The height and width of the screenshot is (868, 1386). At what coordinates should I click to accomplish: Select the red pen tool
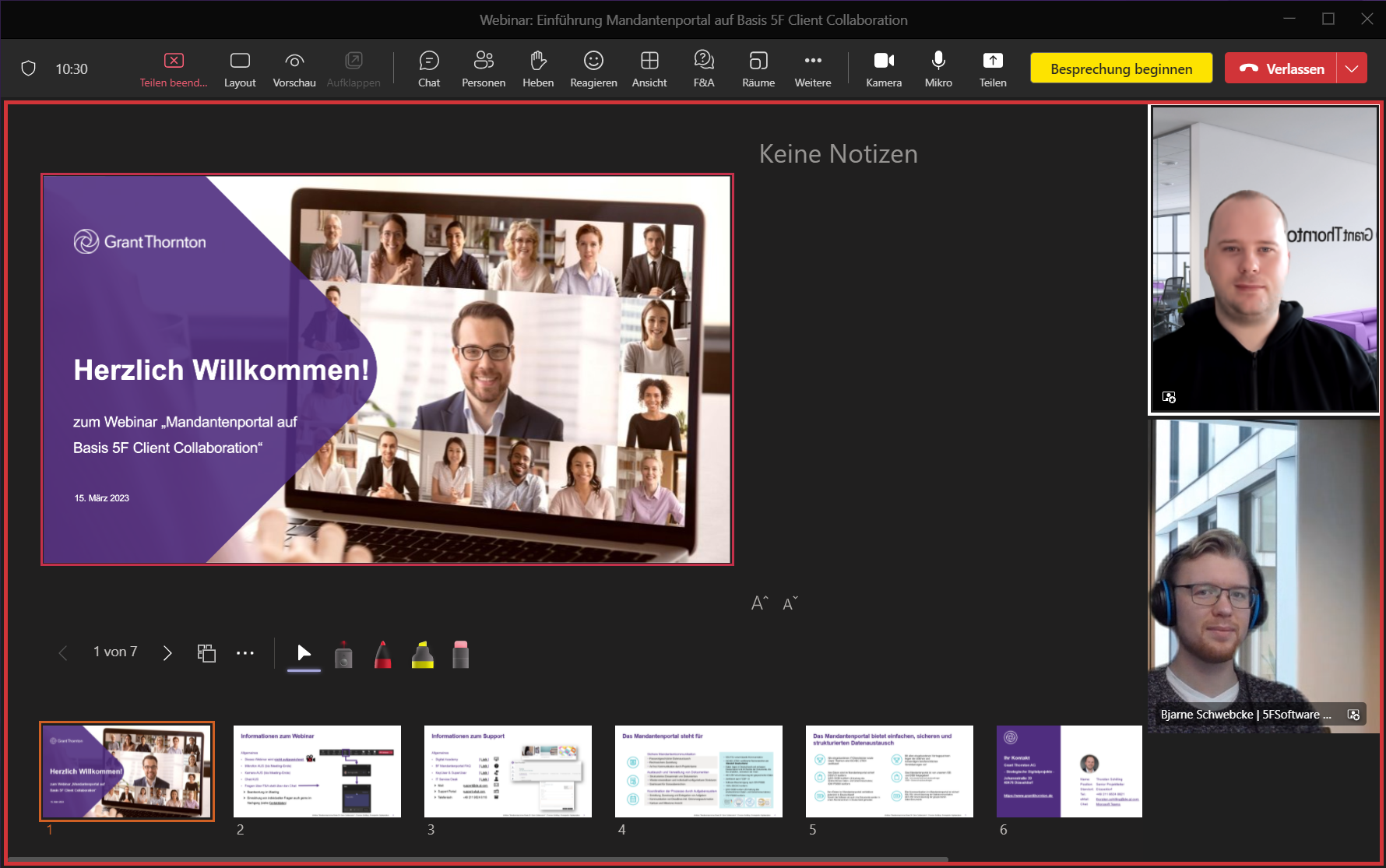(x=382, y=654)
